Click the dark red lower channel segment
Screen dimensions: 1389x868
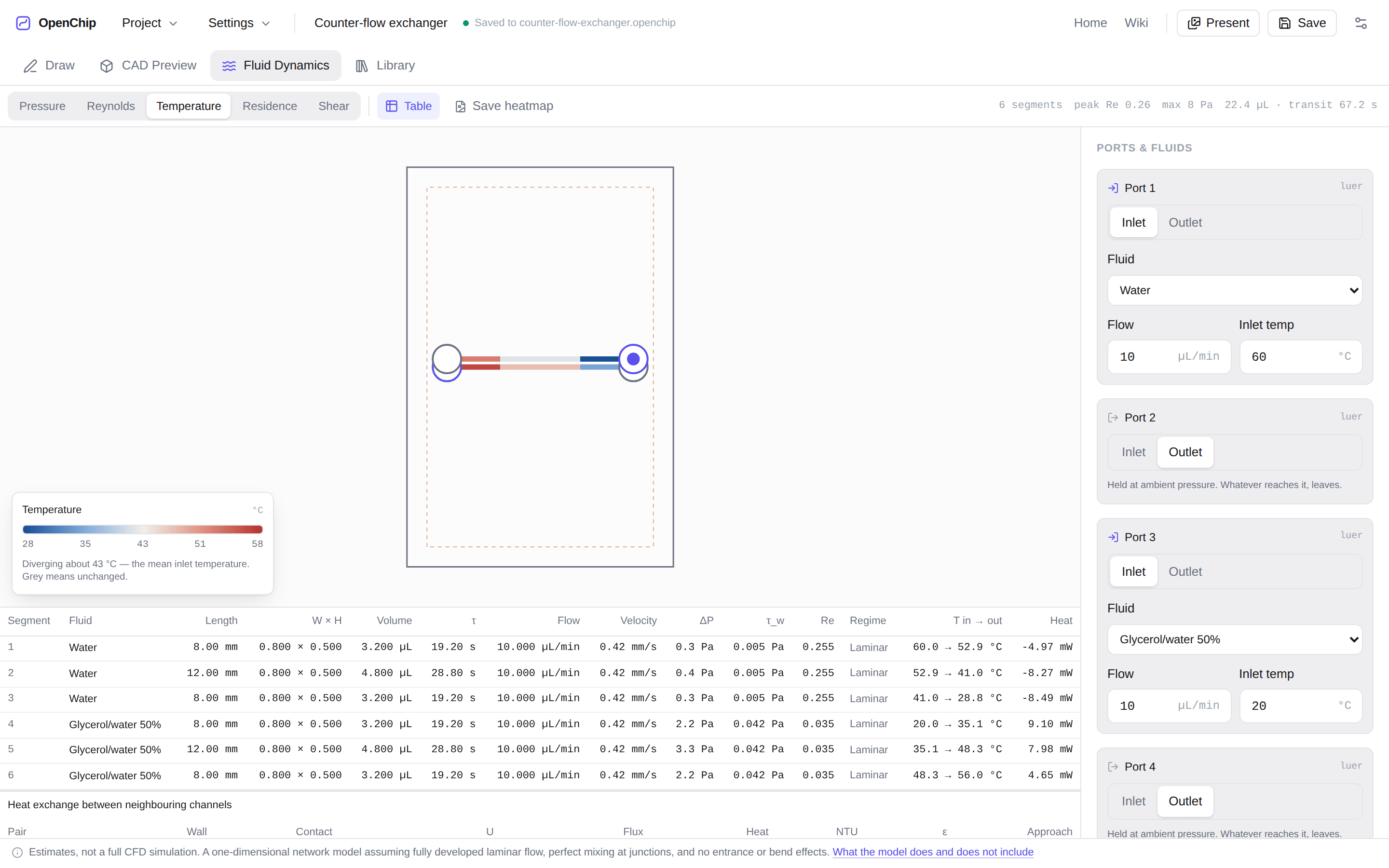(481, 367)
